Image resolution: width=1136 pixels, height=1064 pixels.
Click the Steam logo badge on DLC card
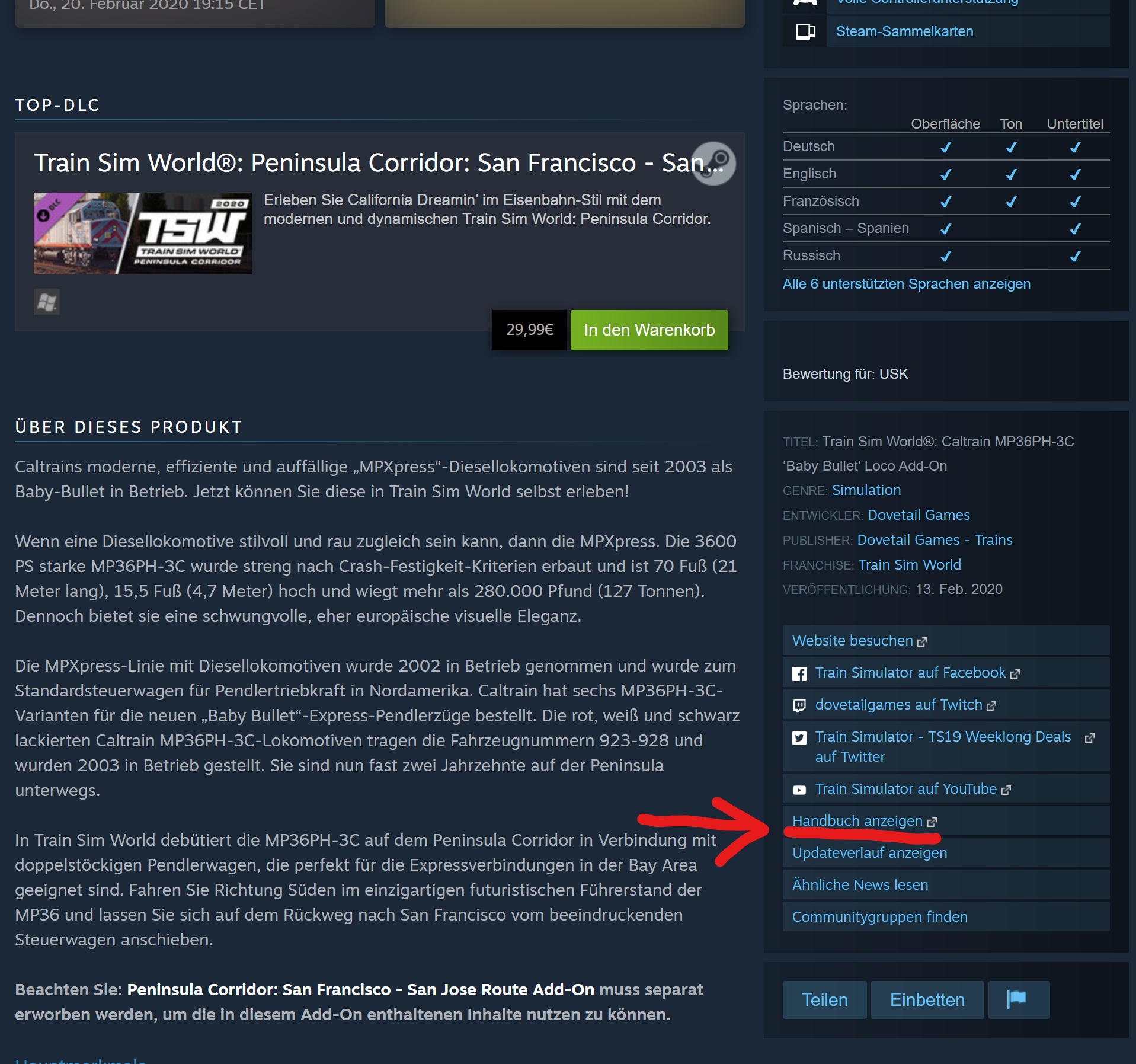coord(713,163)
